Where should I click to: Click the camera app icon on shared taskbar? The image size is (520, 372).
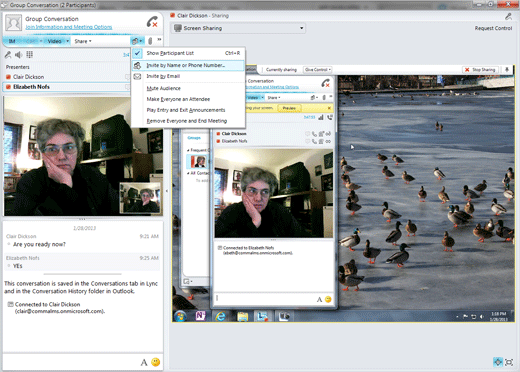[284, 316]
